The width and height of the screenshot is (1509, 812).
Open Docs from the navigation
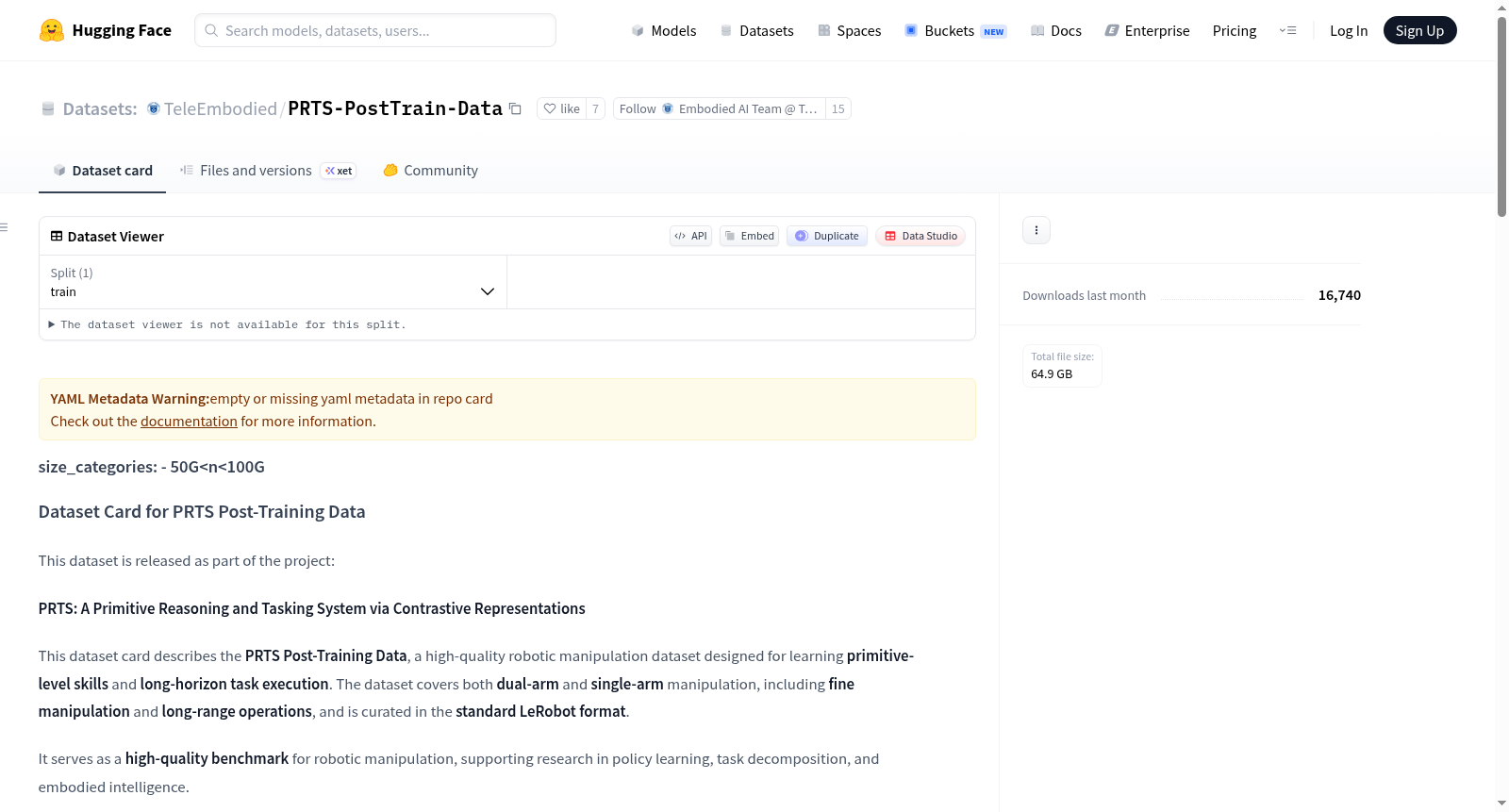(x=1056, y=30)
